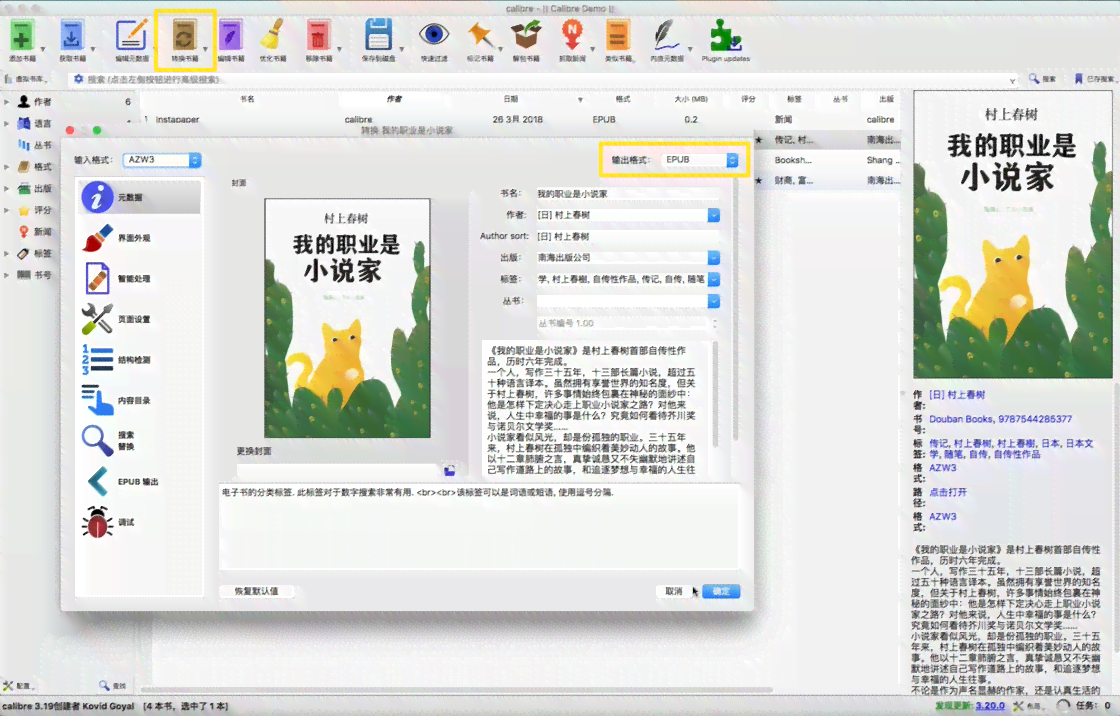Click the cover thumbnail in convert dialog
The width and height of the screenshot is (1120, 716).
click(x=347, y=318)
